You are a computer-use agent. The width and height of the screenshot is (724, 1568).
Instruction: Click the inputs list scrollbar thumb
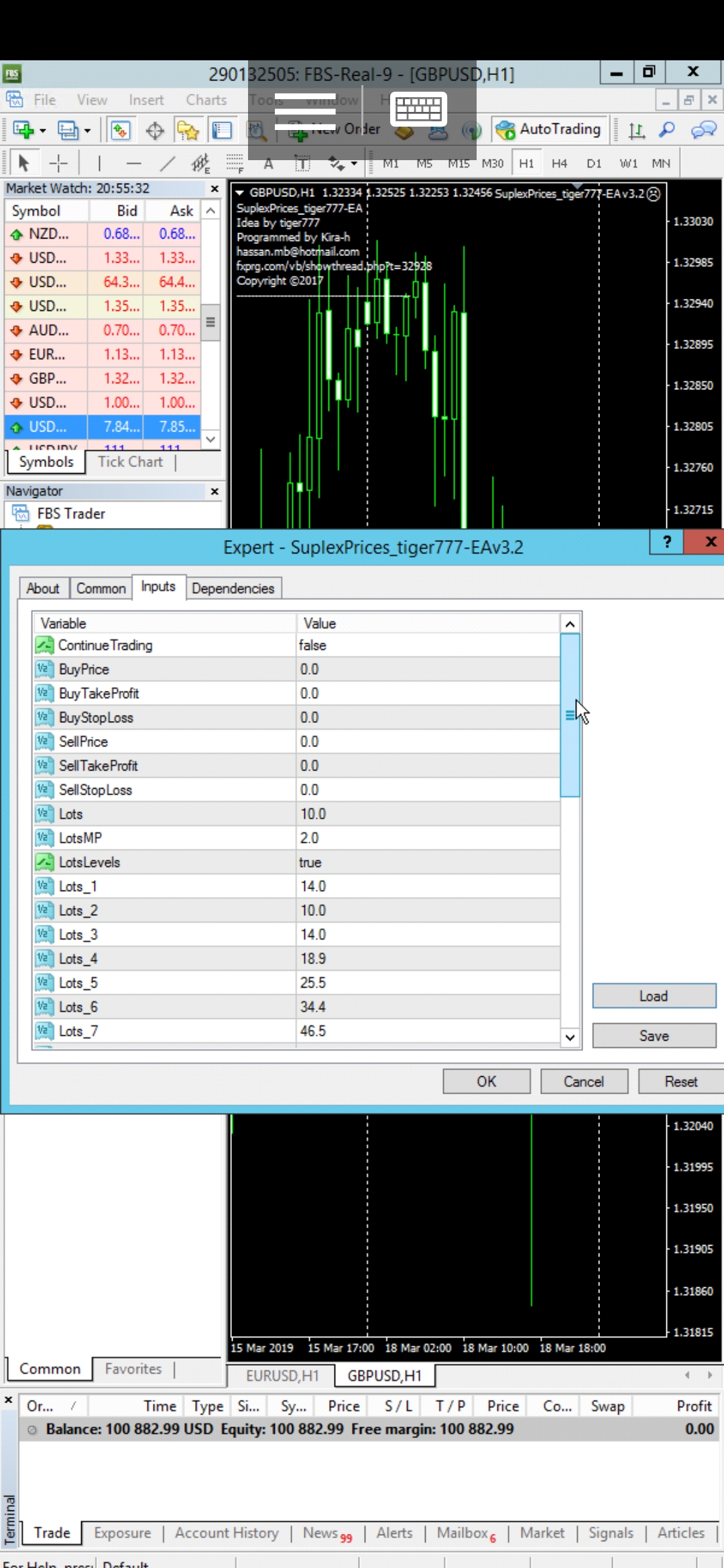point(570,715)
